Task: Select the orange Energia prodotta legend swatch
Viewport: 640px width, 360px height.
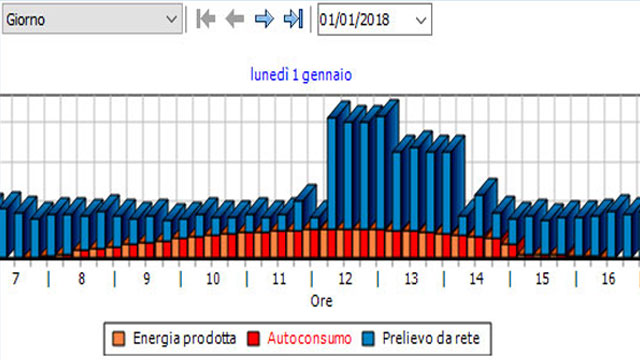Action: [x=118, y=339]
